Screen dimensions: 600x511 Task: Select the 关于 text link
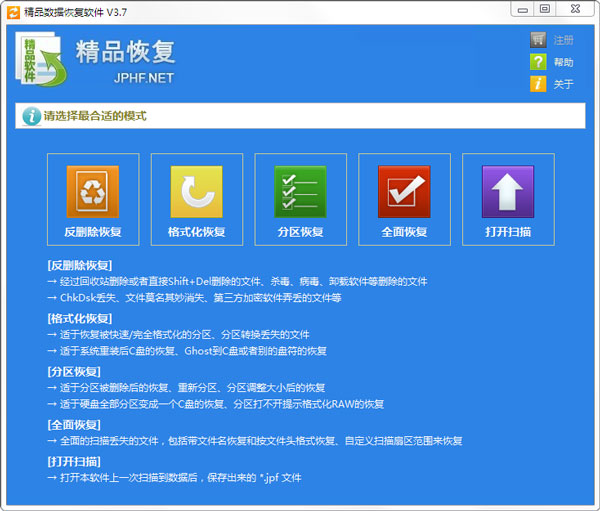(563, 85)
